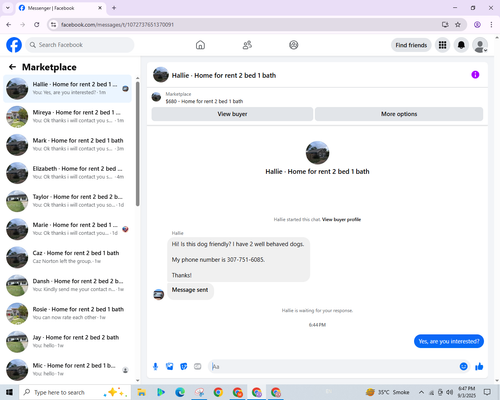Click the $680 listing thumbnail
Image resolution: width=500 pixels, height=400 pixels.
pos(156,97)
